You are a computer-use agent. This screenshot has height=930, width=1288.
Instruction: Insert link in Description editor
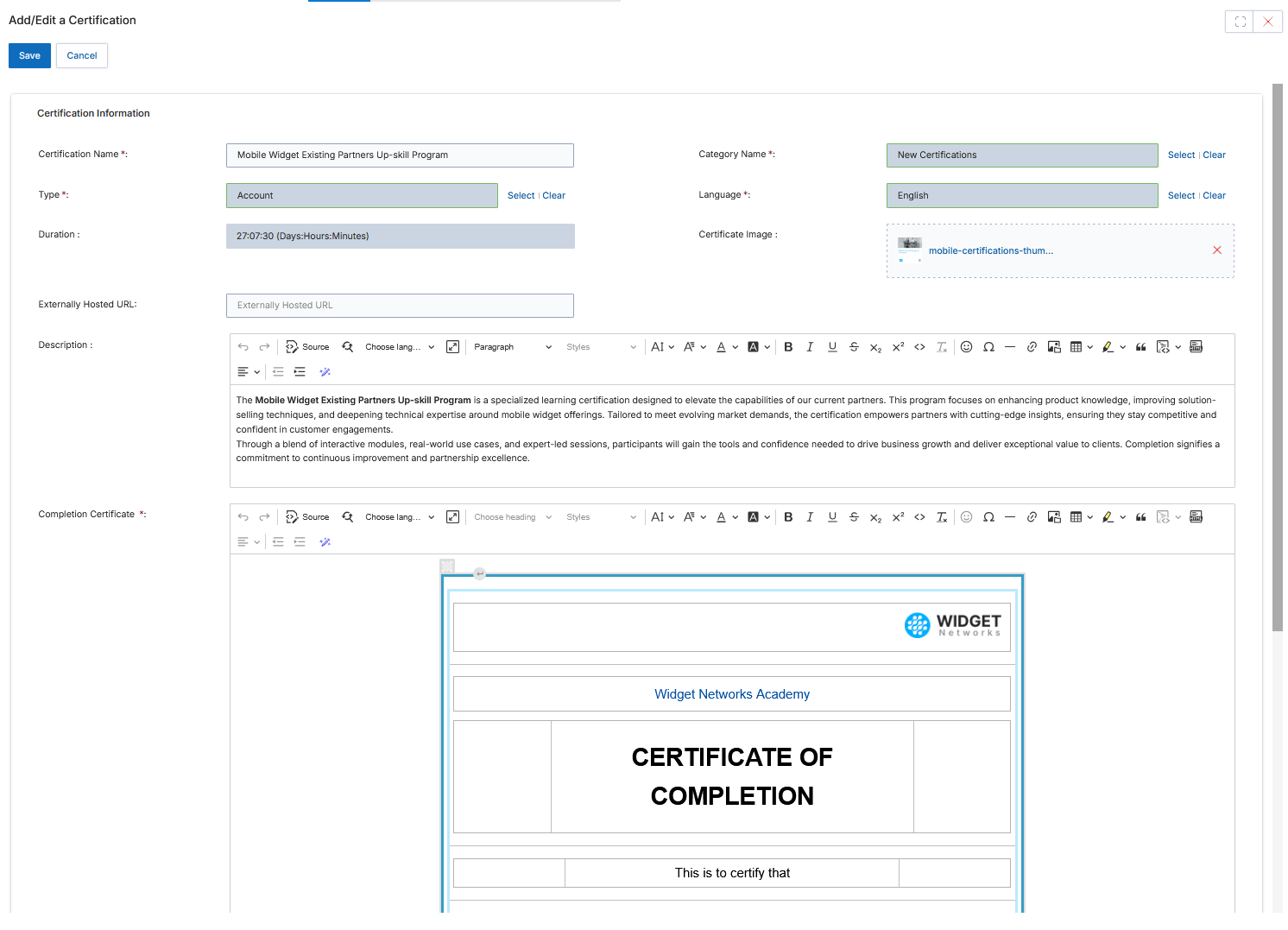[x=1032, y=347]
